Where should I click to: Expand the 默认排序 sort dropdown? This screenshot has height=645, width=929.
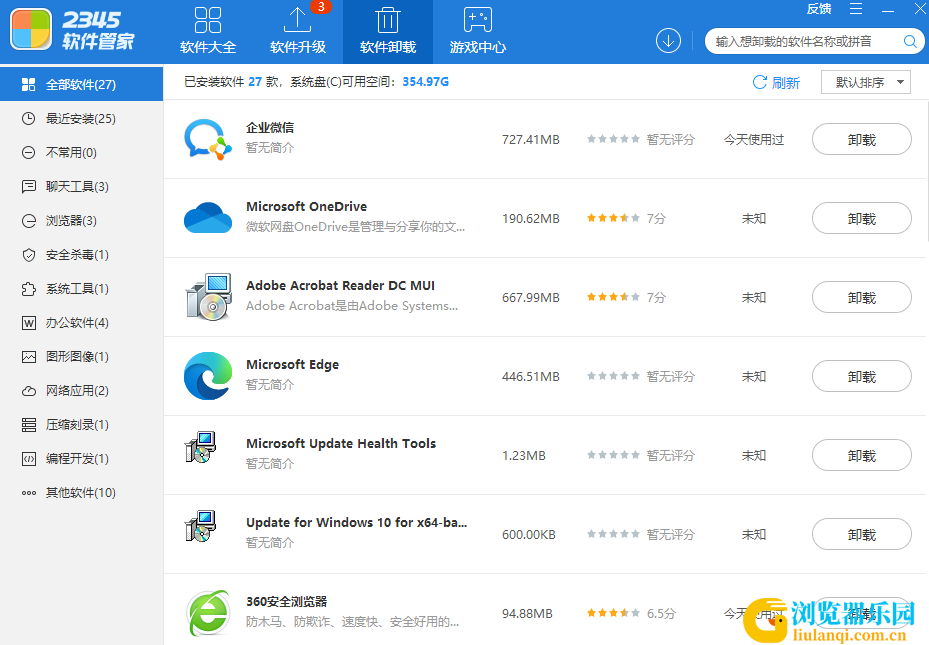point(866,82)
